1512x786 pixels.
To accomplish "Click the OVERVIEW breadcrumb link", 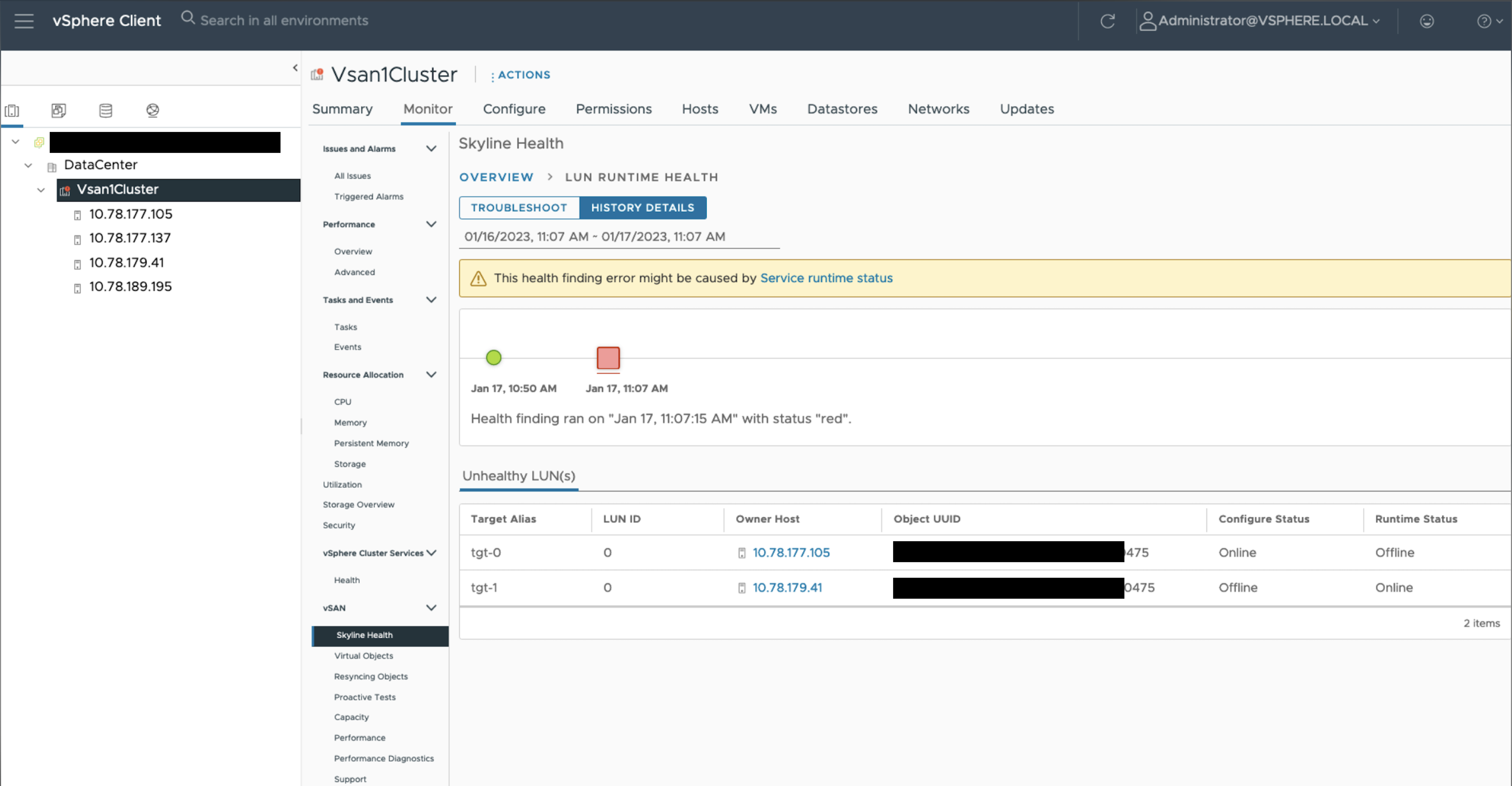I will (496, 177).
